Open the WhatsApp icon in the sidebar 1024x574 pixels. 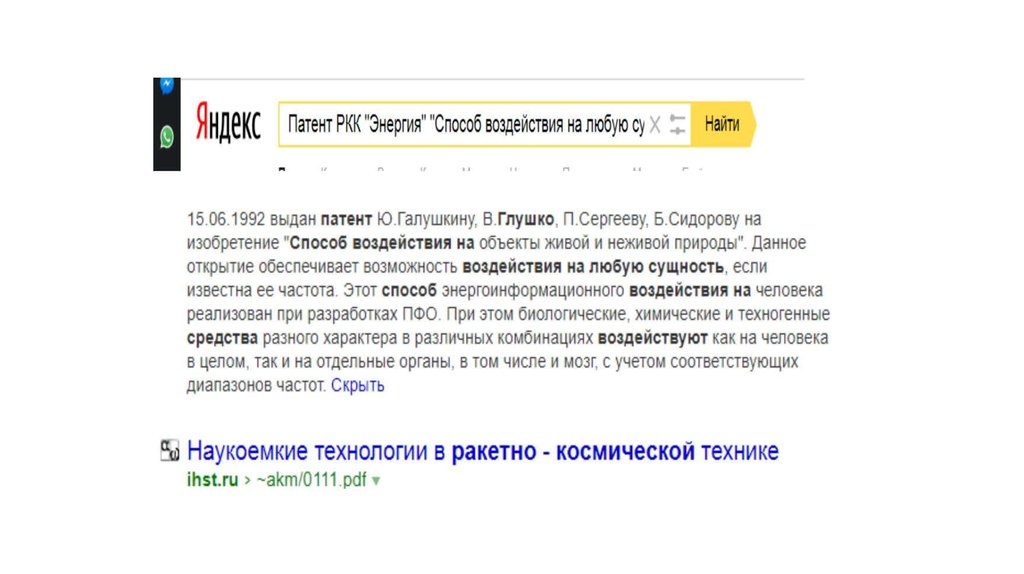166,136
